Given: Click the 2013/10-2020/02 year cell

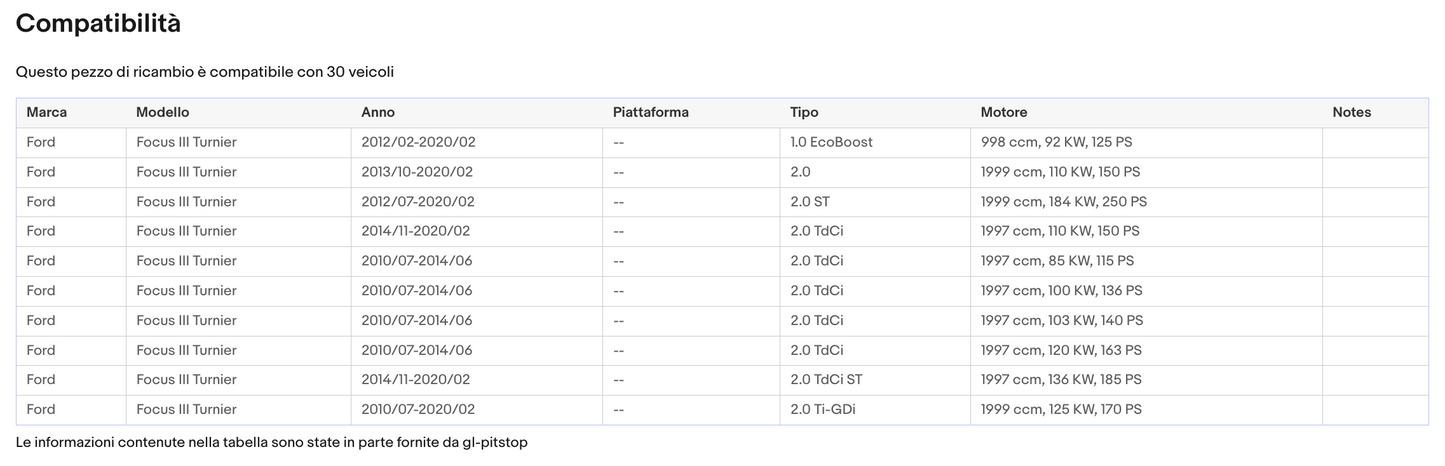Looking at the screenshot, I should tap(417, 172).
